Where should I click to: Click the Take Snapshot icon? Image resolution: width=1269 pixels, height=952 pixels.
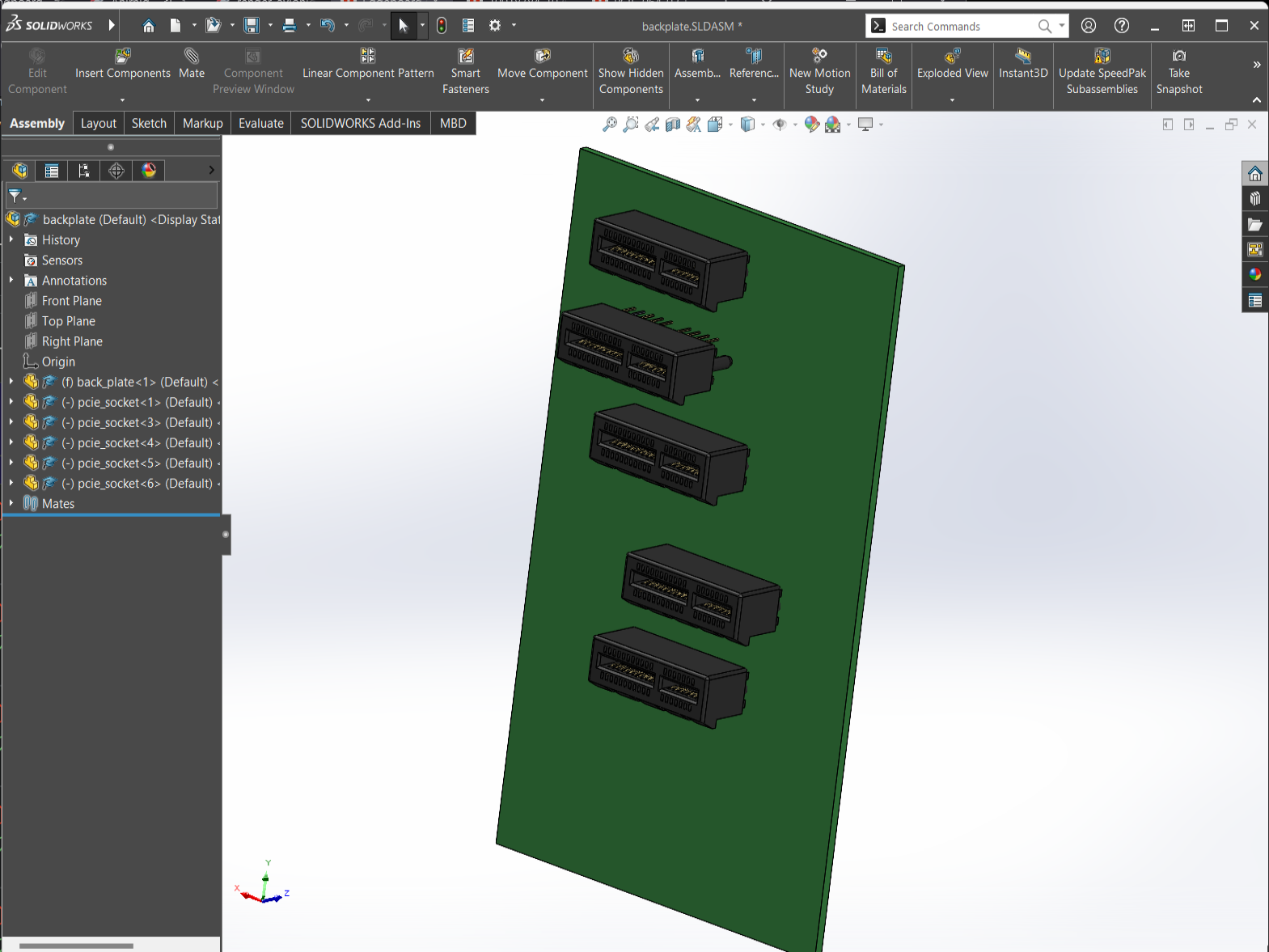[1179, 57]
